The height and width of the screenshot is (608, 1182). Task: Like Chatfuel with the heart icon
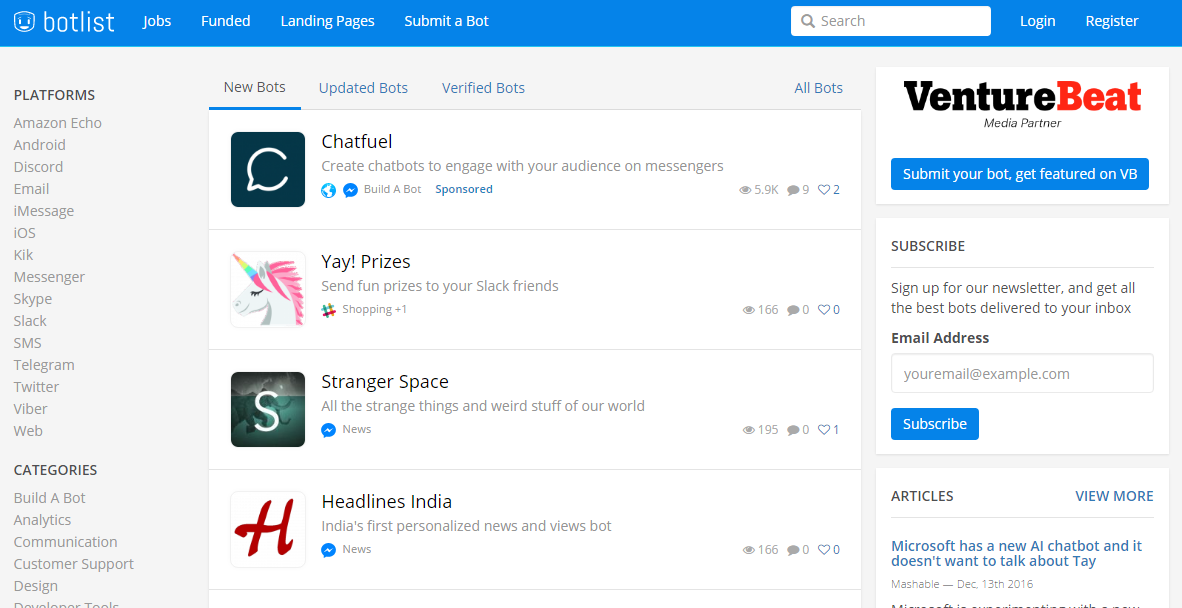[x=824, y=190]
